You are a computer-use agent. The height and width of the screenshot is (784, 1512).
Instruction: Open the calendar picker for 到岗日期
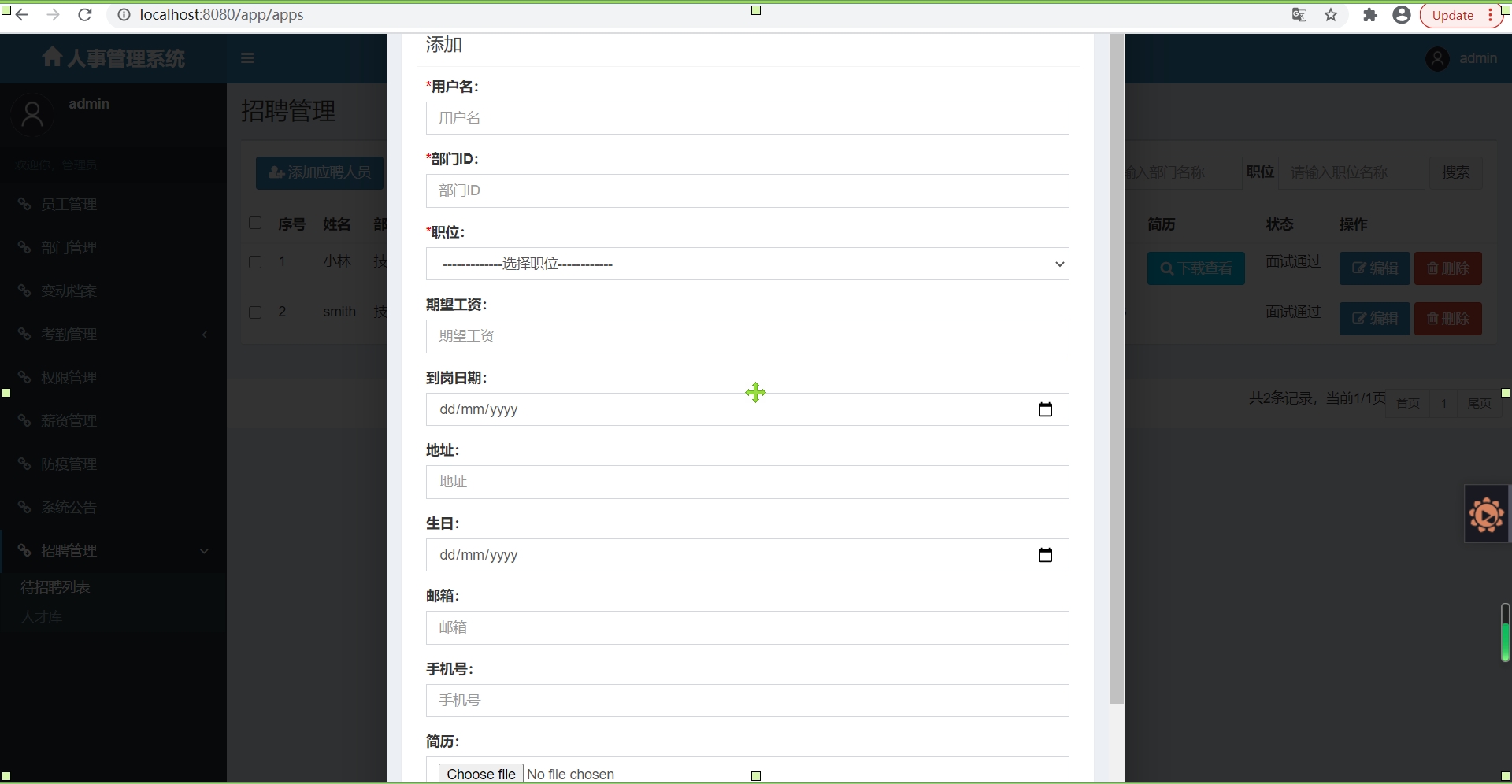[x=1045, y=409]
